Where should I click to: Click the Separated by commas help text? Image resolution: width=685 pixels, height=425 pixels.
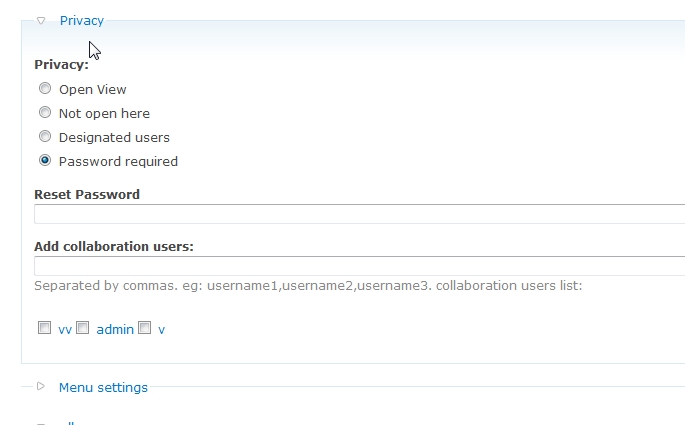click(x=308, y=286)
